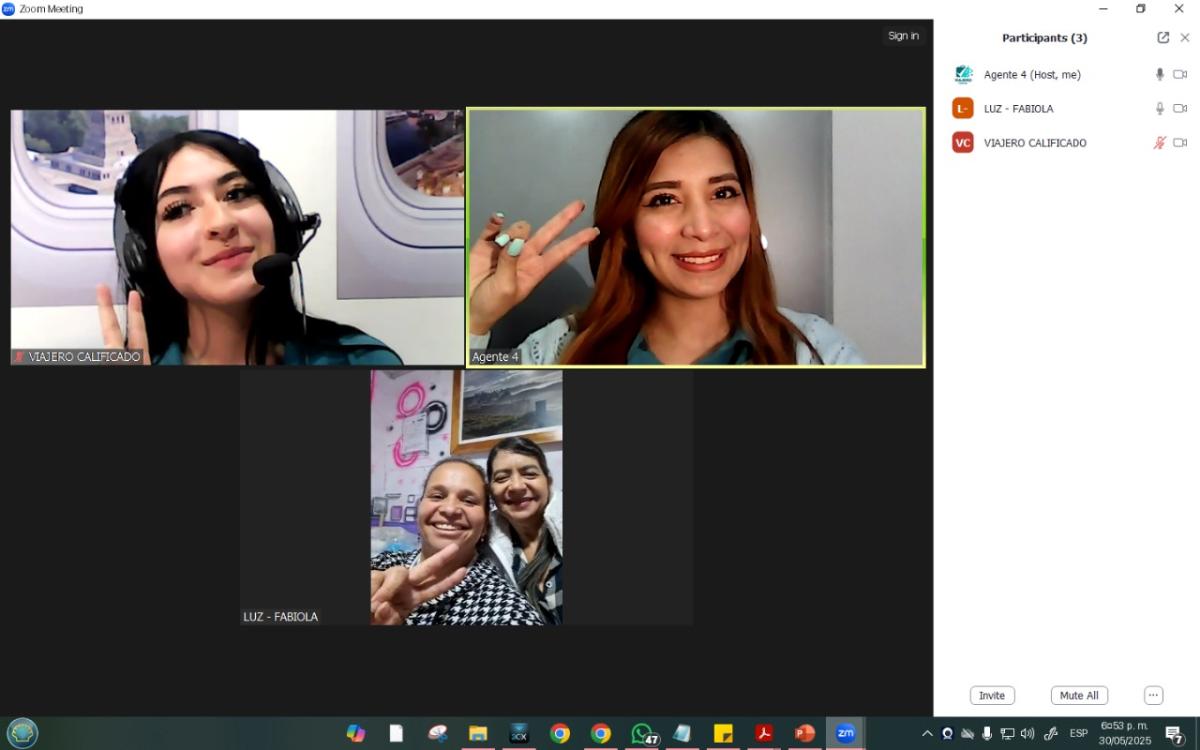Pop out the Participants panel
The width and height of the screenshot is (1200, 750).
pyautogui.click(x=1163, y=38)
